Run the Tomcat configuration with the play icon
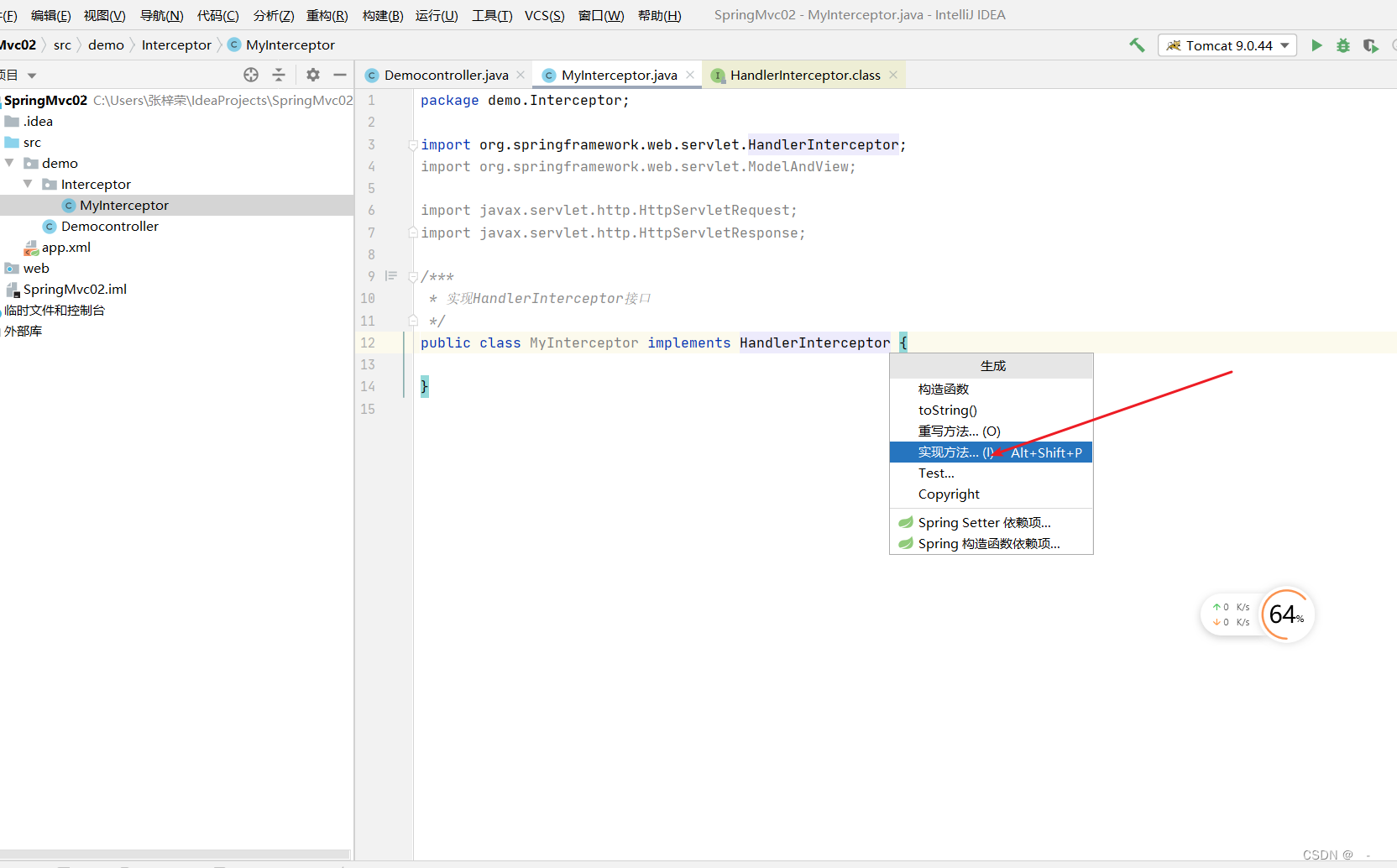1397x868 pixels. [x=1316, y=45]
